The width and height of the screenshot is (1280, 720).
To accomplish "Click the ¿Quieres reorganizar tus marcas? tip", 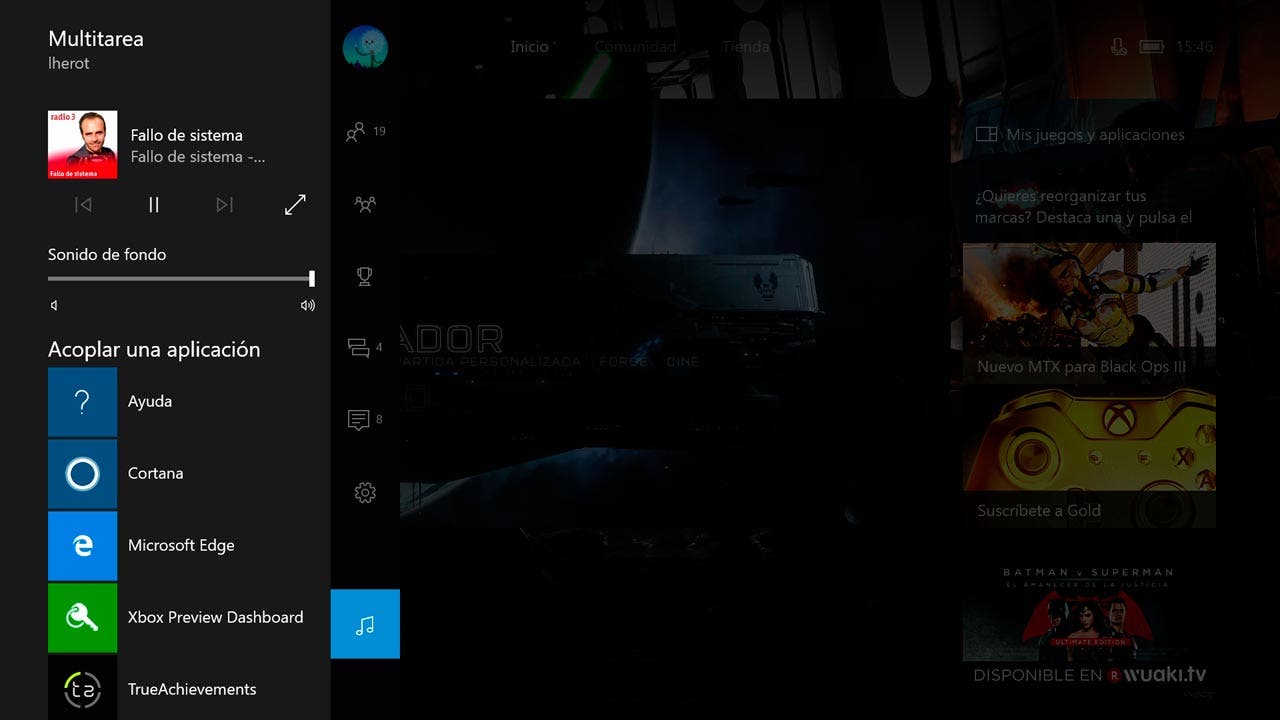I will pyautogui.click(x=1084, y=207).
